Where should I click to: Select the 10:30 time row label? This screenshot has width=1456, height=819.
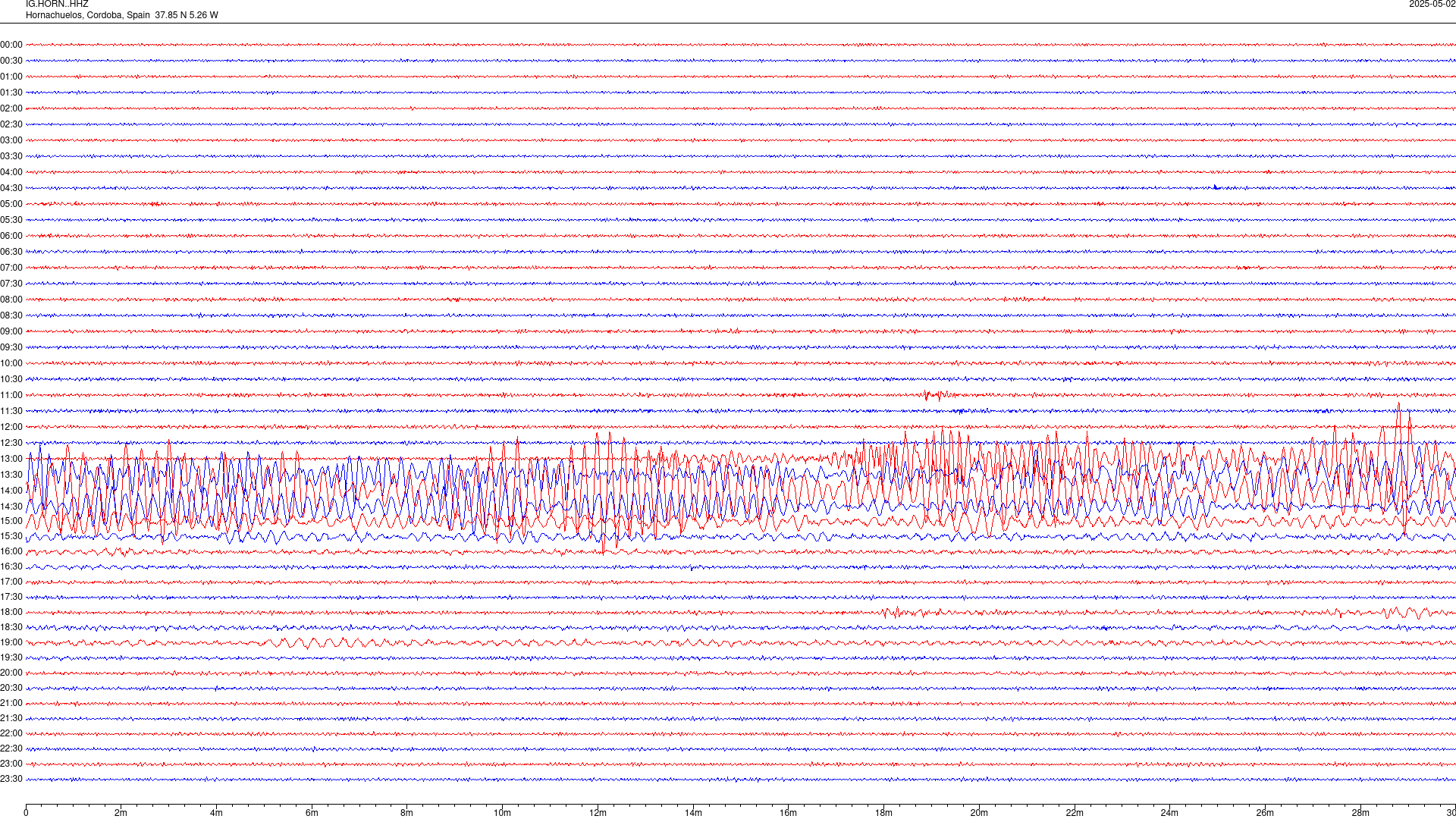click(11, 379)
